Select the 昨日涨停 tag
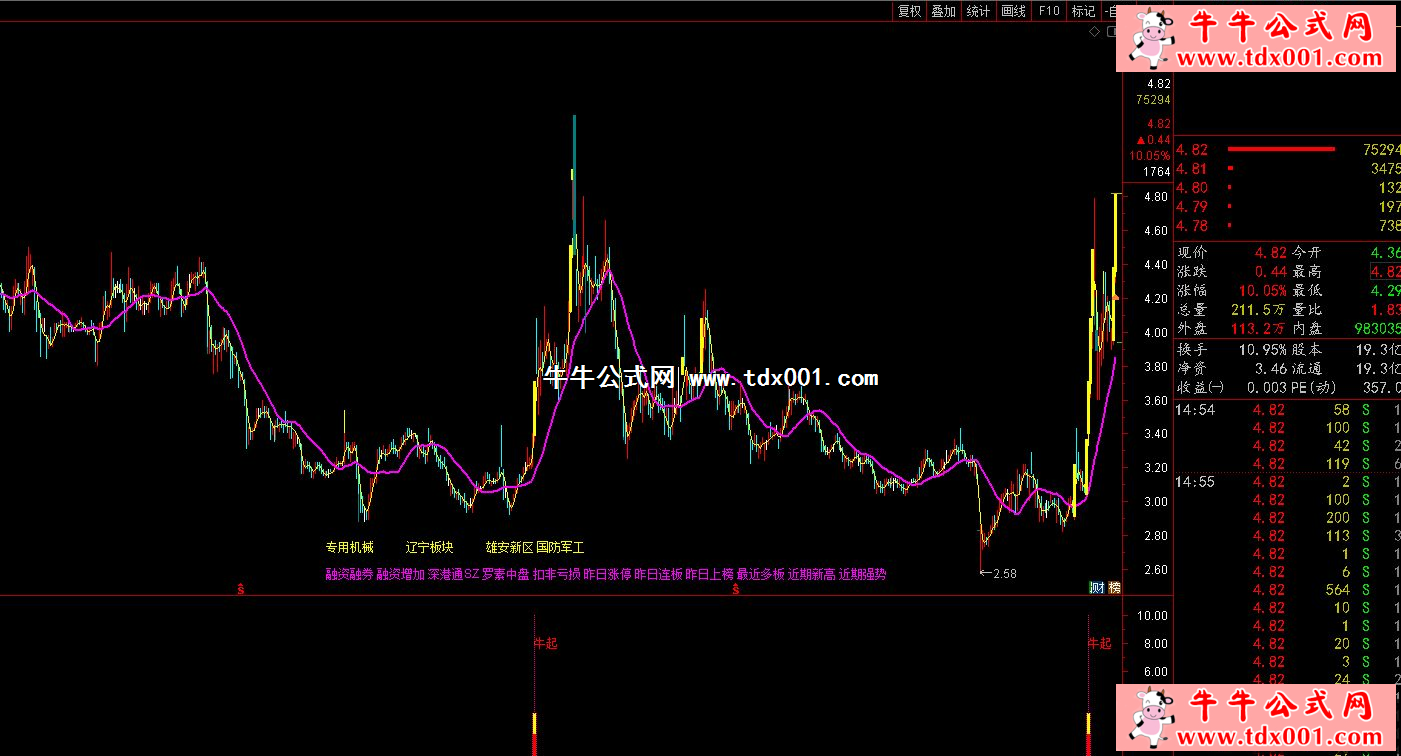 (x=607, y=574)
